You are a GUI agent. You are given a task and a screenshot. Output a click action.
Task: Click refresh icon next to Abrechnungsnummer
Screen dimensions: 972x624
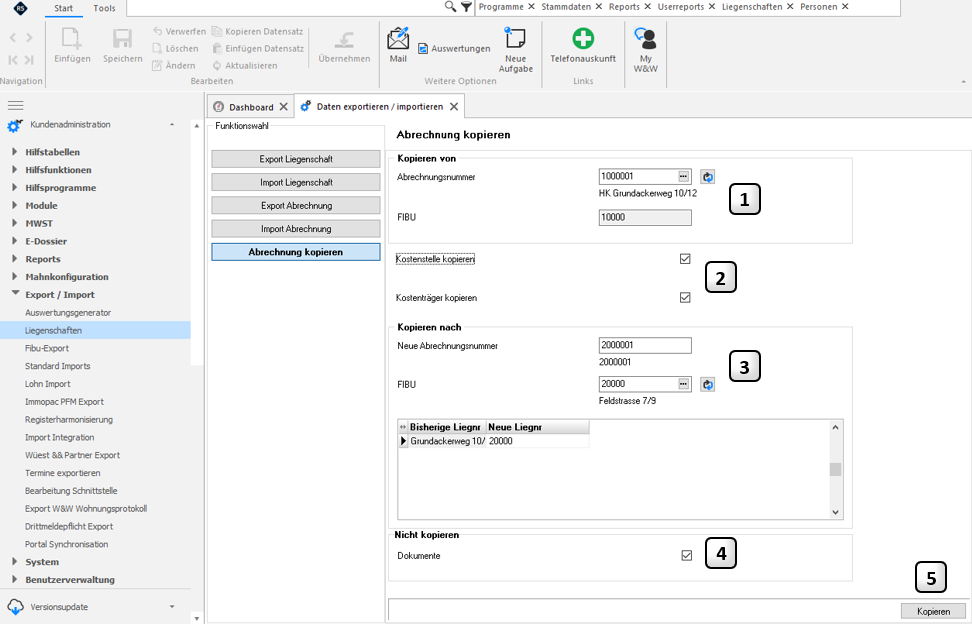(707, 177)
